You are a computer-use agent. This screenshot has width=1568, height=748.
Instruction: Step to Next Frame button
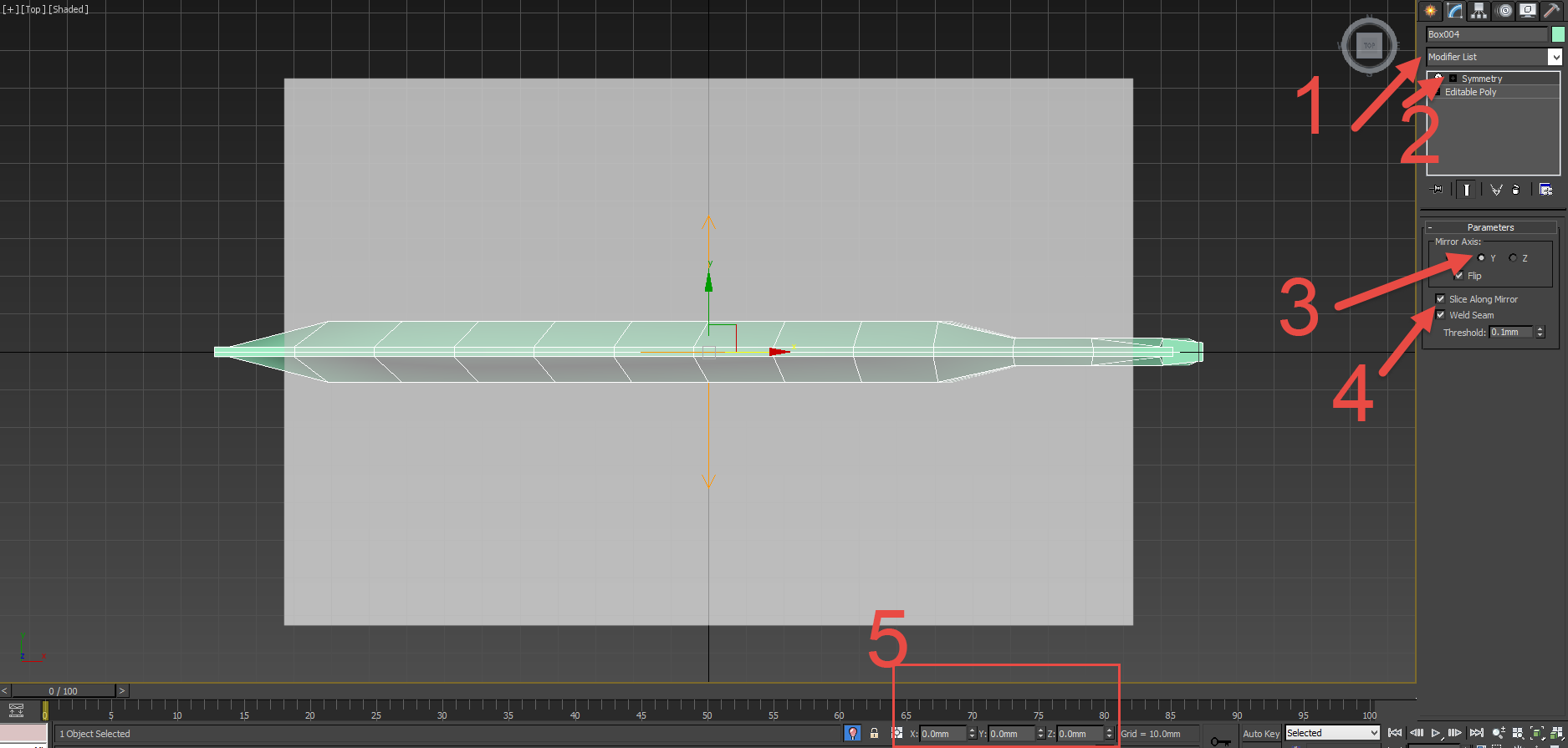[x=1456, y=733]
